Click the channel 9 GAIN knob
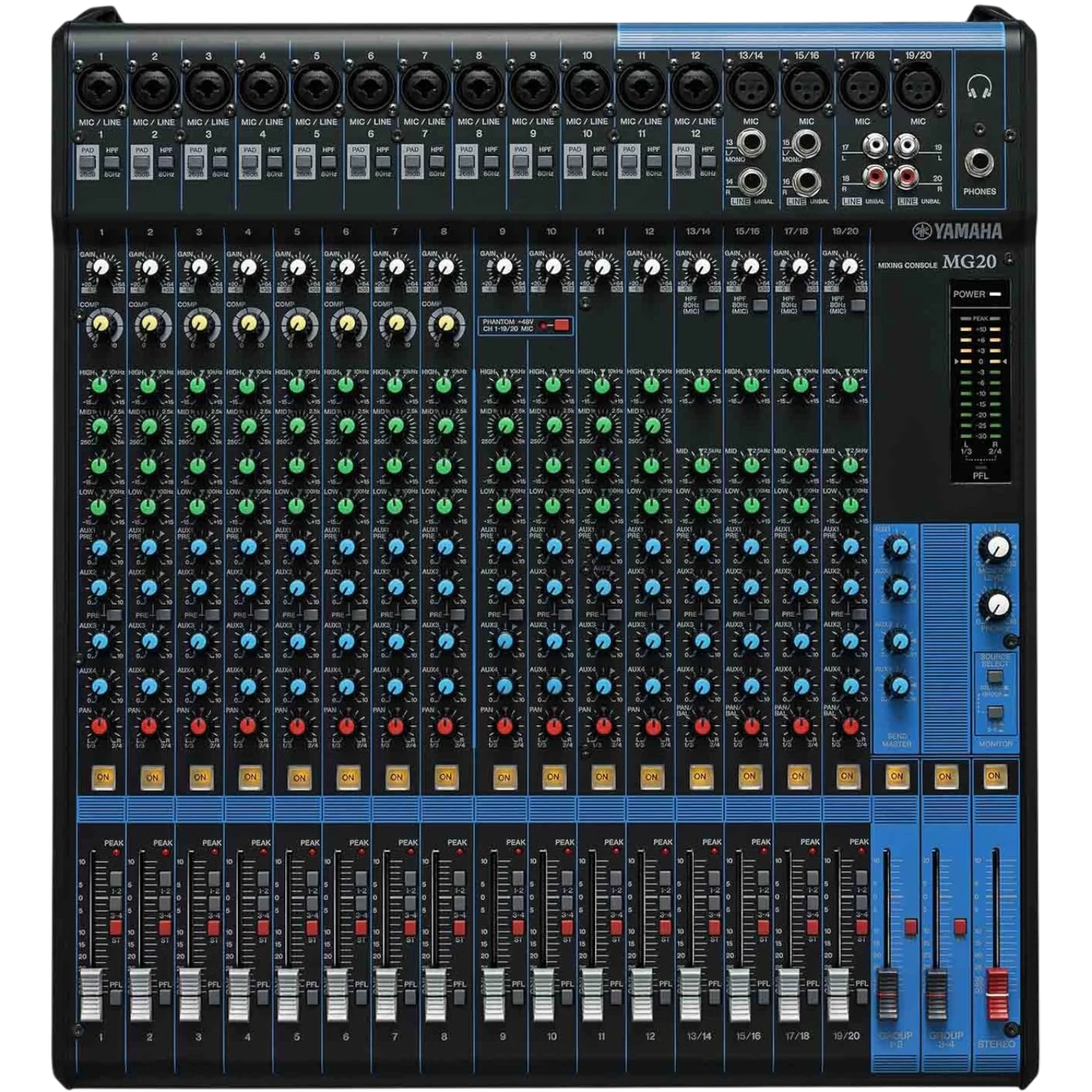This screenshot has width=1092, height=1092. coord(504,269)
